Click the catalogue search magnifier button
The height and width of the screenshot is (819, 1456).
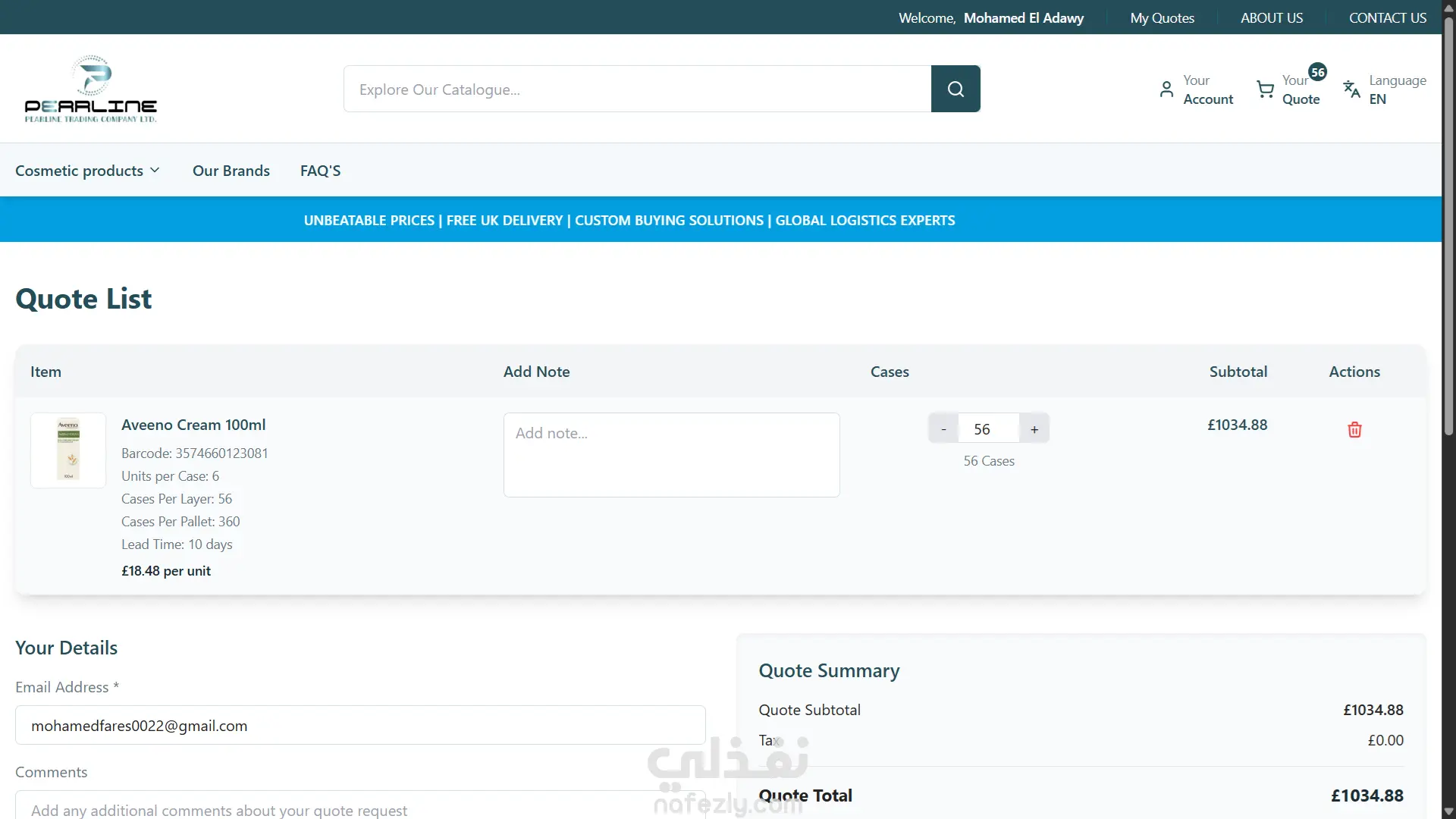pyautogui.click(x=955, y=89)
